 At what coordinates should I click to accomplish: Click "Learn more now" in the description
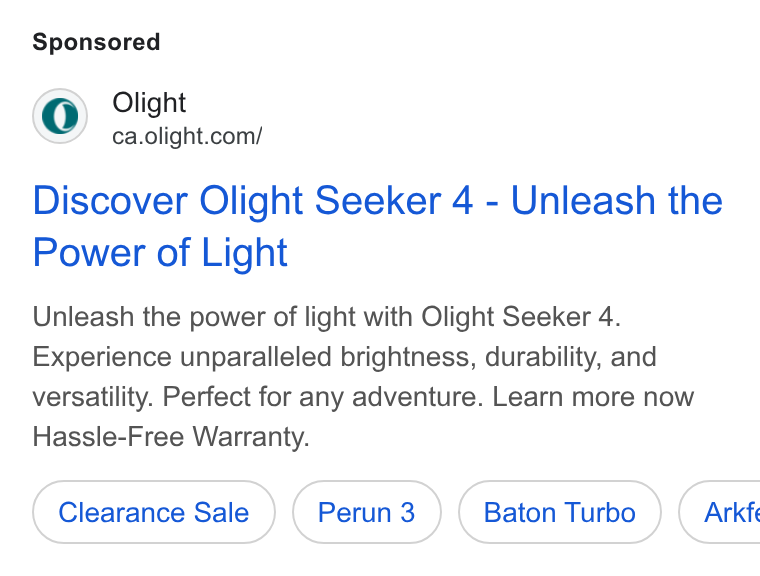[x=593, y=397]
